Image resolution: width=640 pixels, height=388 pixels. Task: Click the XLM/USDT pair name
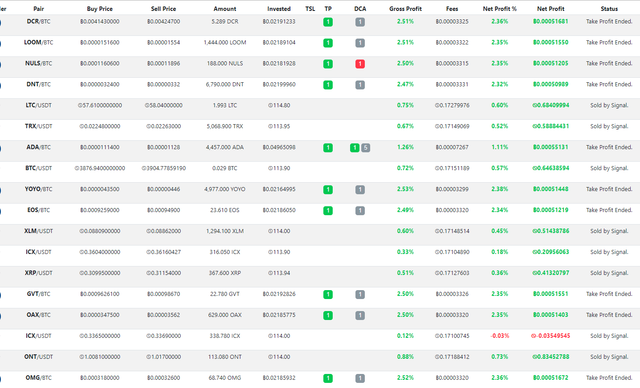pos(38,231)
